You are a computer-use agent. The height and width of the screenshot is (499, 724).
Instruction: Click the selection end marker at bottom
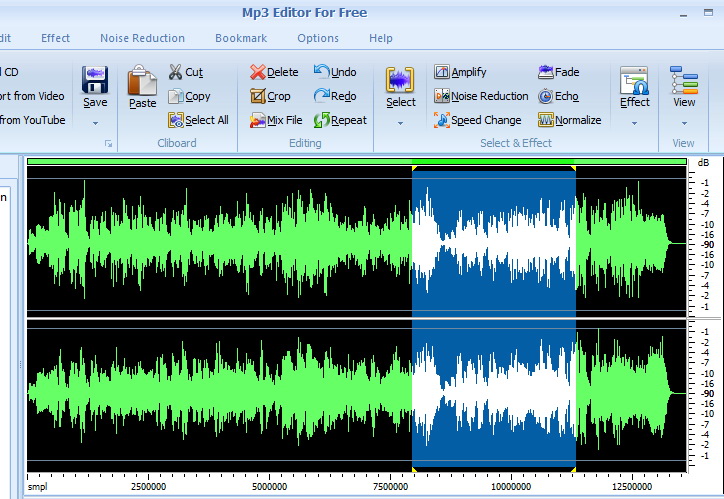point(573,469)
